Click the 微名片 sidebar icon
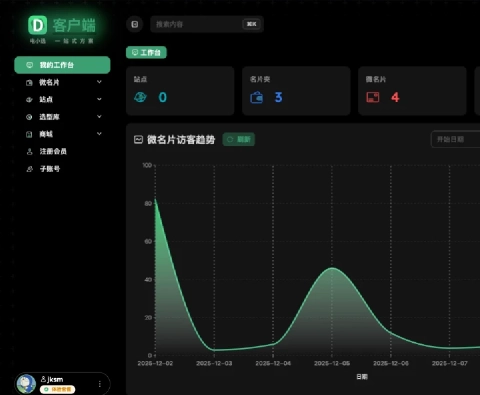480x395 pixels. click(x=29, y=82)
